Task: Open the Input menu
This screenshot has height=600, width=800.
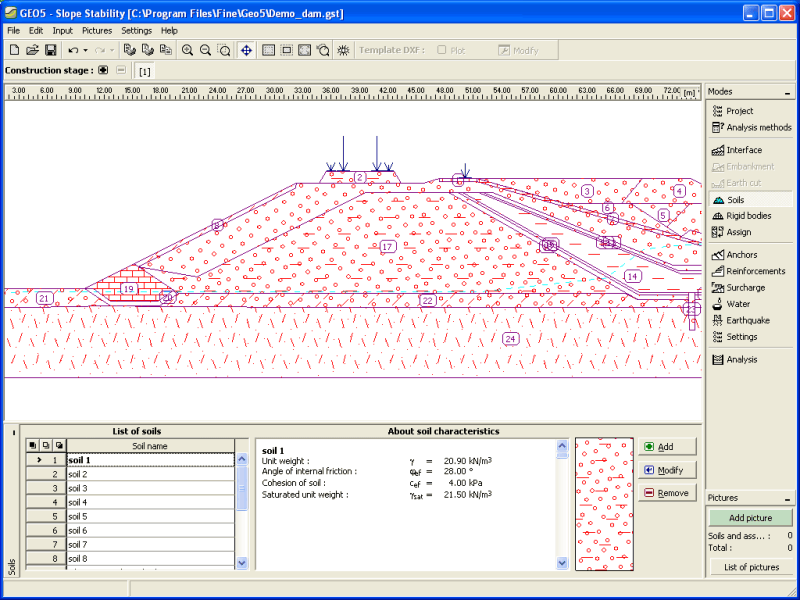Action: click(x=62, y=31)
